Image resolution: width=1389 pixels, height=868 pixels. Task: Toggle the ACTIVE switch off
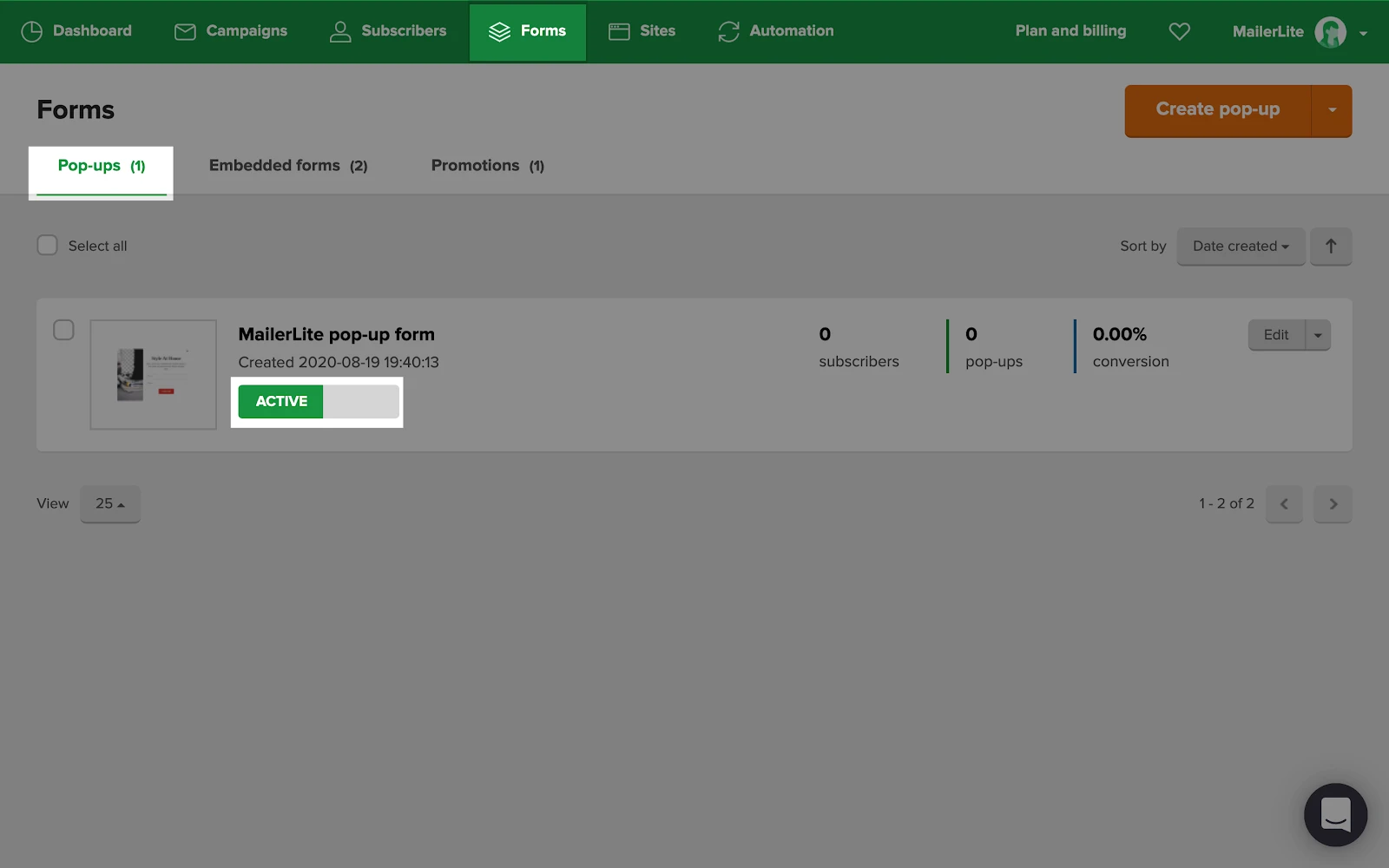coord(318,401)
